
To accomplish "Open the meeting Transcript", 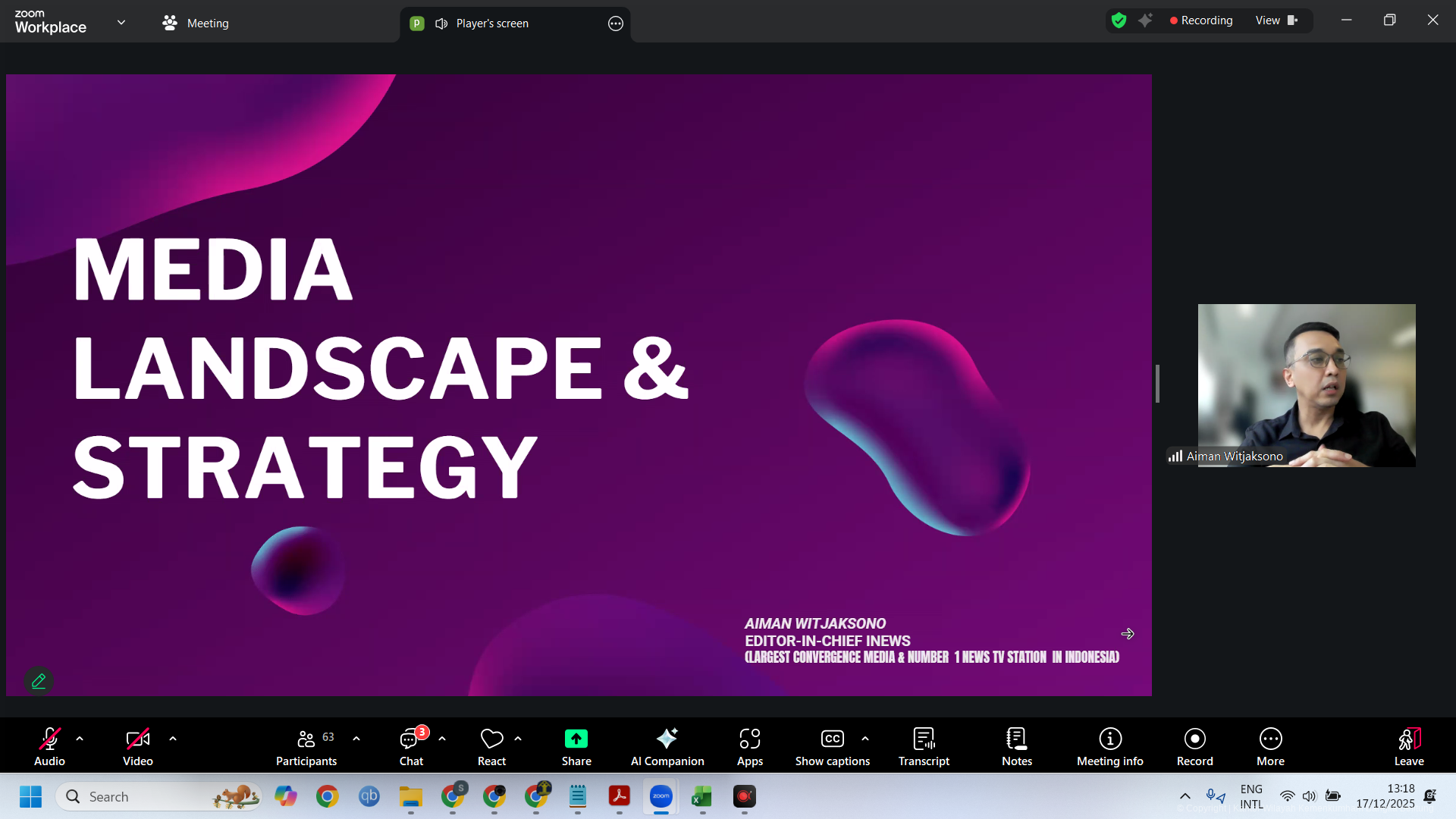I will (924, 746).
